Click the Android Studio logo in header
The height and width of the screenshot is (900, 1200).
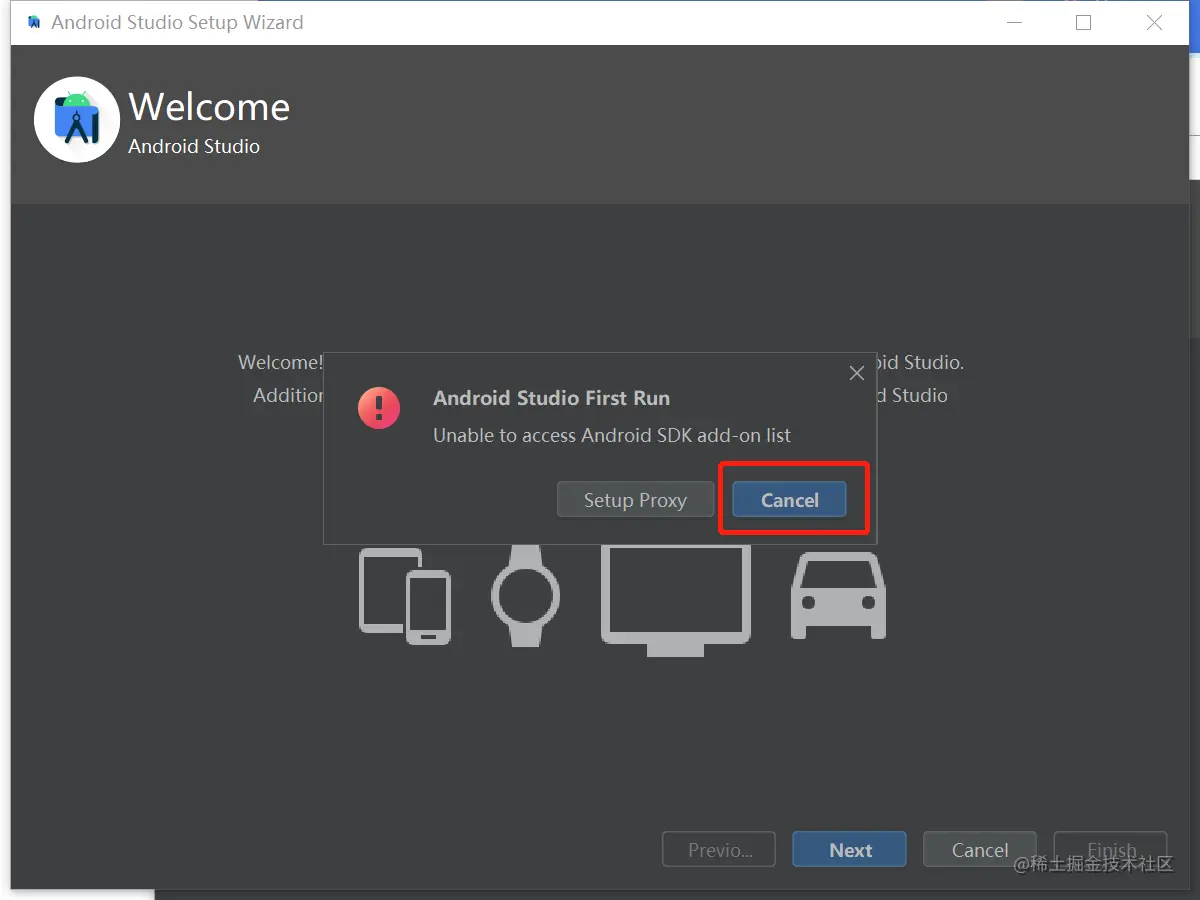click(77, 120)
